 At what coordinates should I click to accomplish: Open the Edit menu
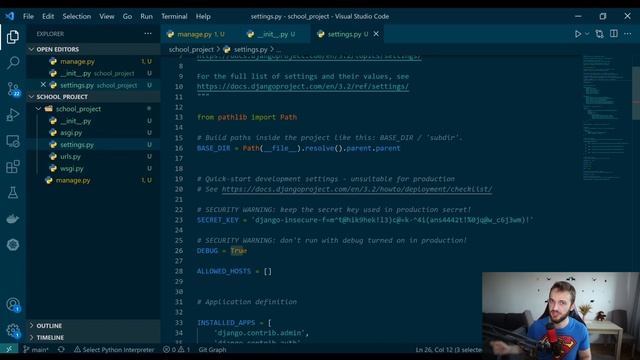[x=48, y=16]
